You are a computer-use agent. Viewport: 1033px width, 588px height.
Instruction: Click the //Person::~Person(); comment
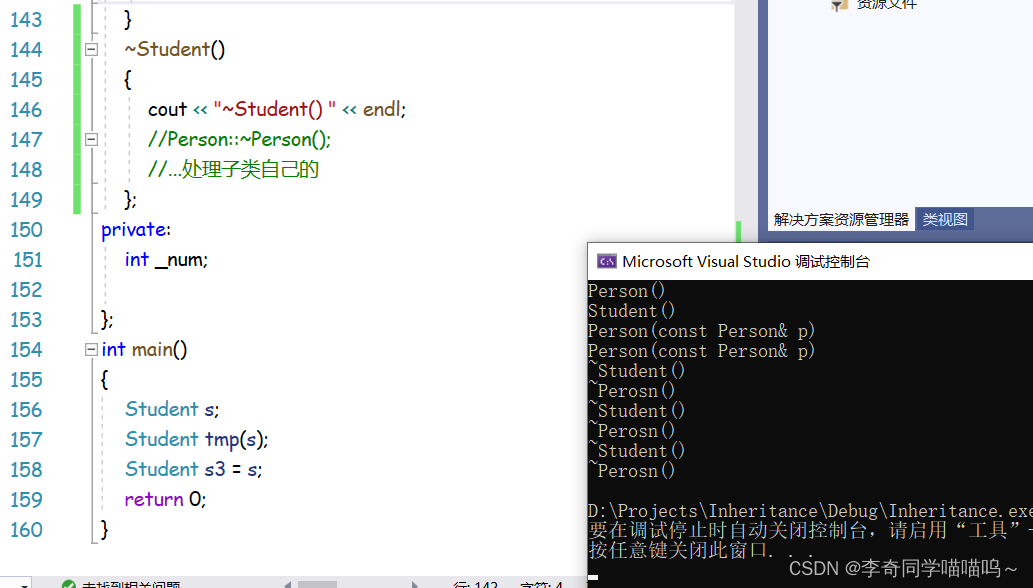click(x=239, y=140)
